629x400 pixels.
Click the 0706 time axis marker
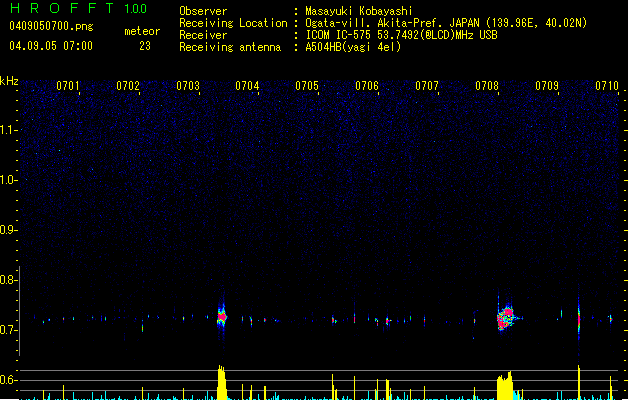(x=367, y=86)
